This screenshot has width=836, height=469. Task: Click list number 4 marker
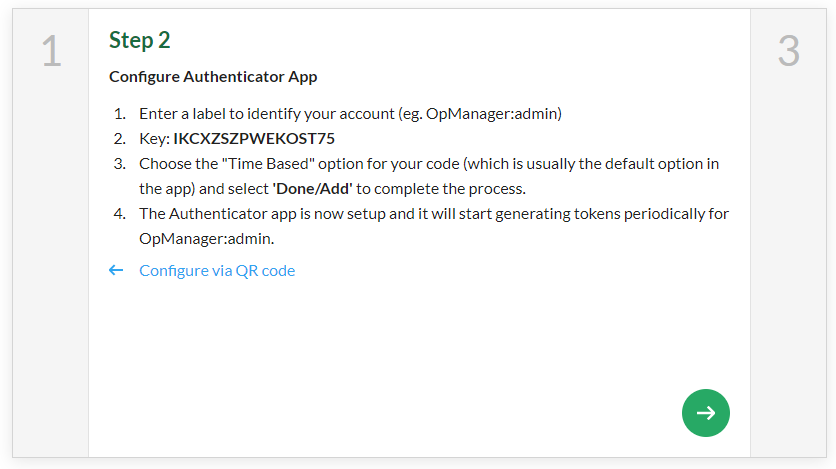119,214
